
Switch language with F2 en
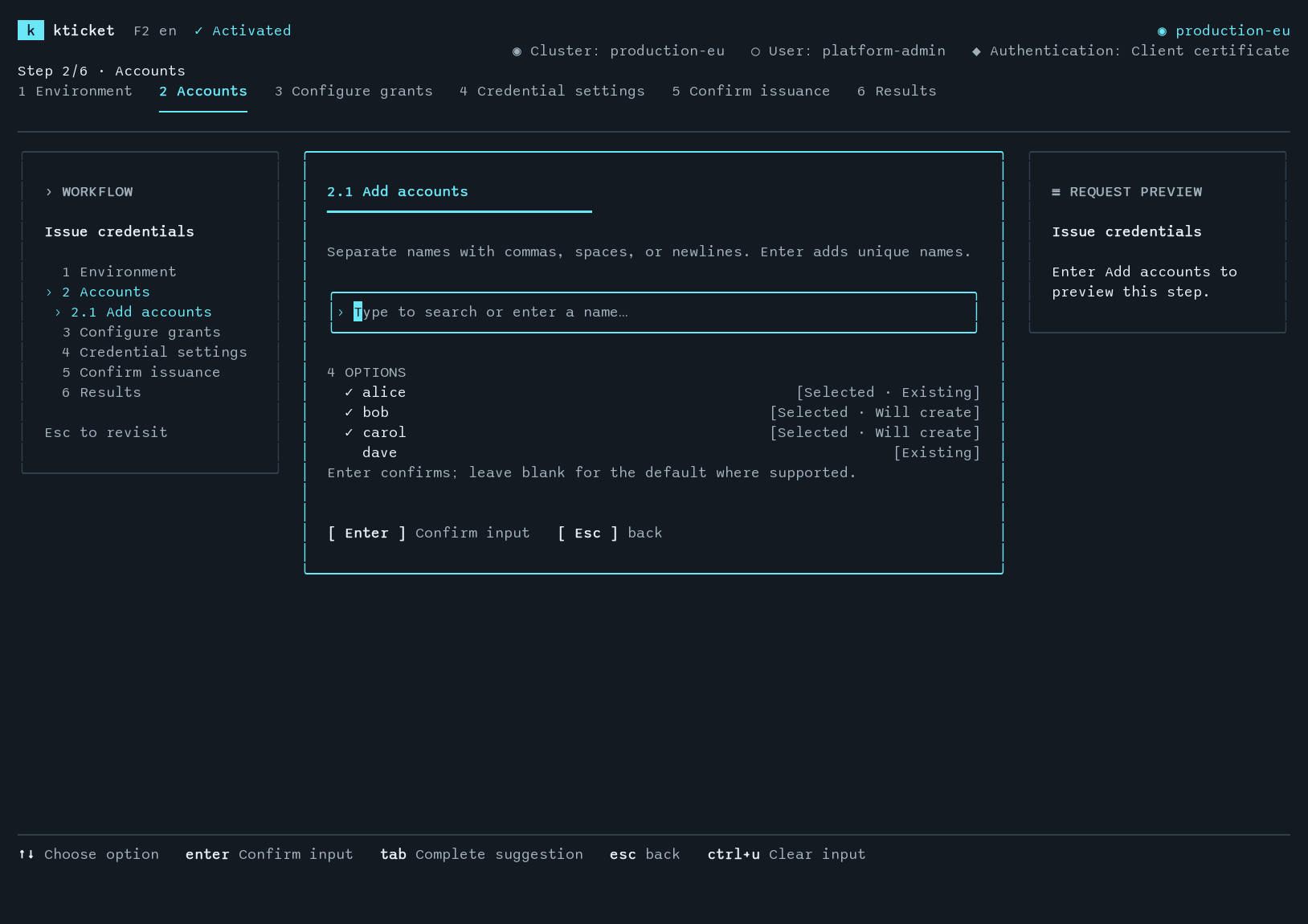tap(155, 31)
